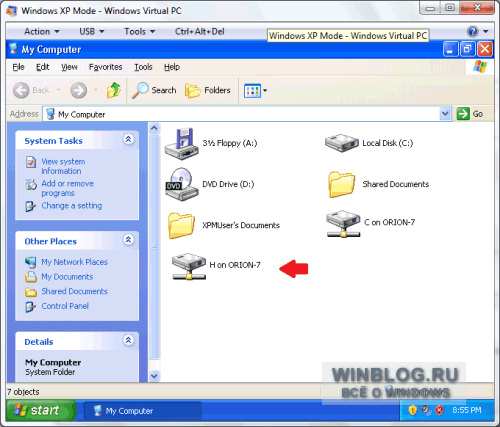Open the View menu

click(x=69, y=67)
